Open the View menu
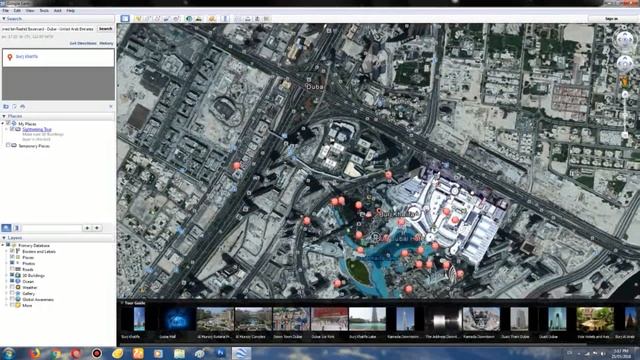This screenshot has width=640, height=360. click(30, 11)
